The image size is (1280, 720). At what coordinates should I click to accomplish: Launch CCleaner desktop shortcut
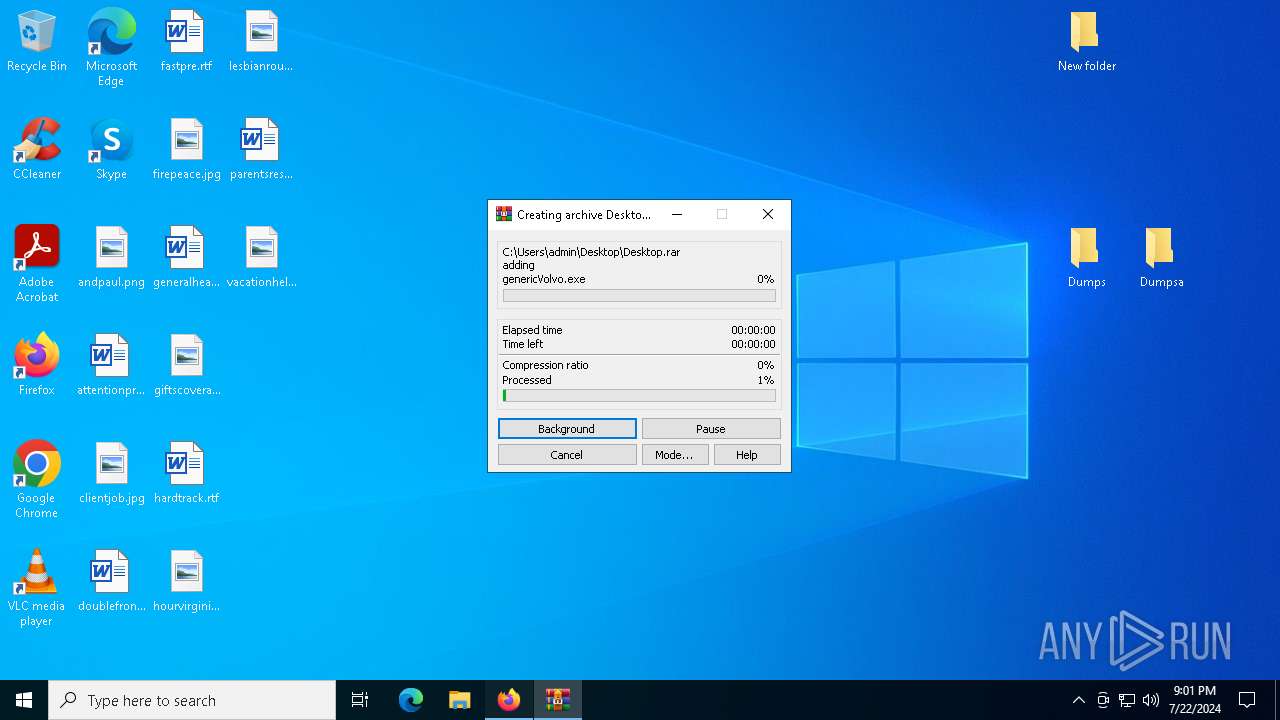click(37, 150)
